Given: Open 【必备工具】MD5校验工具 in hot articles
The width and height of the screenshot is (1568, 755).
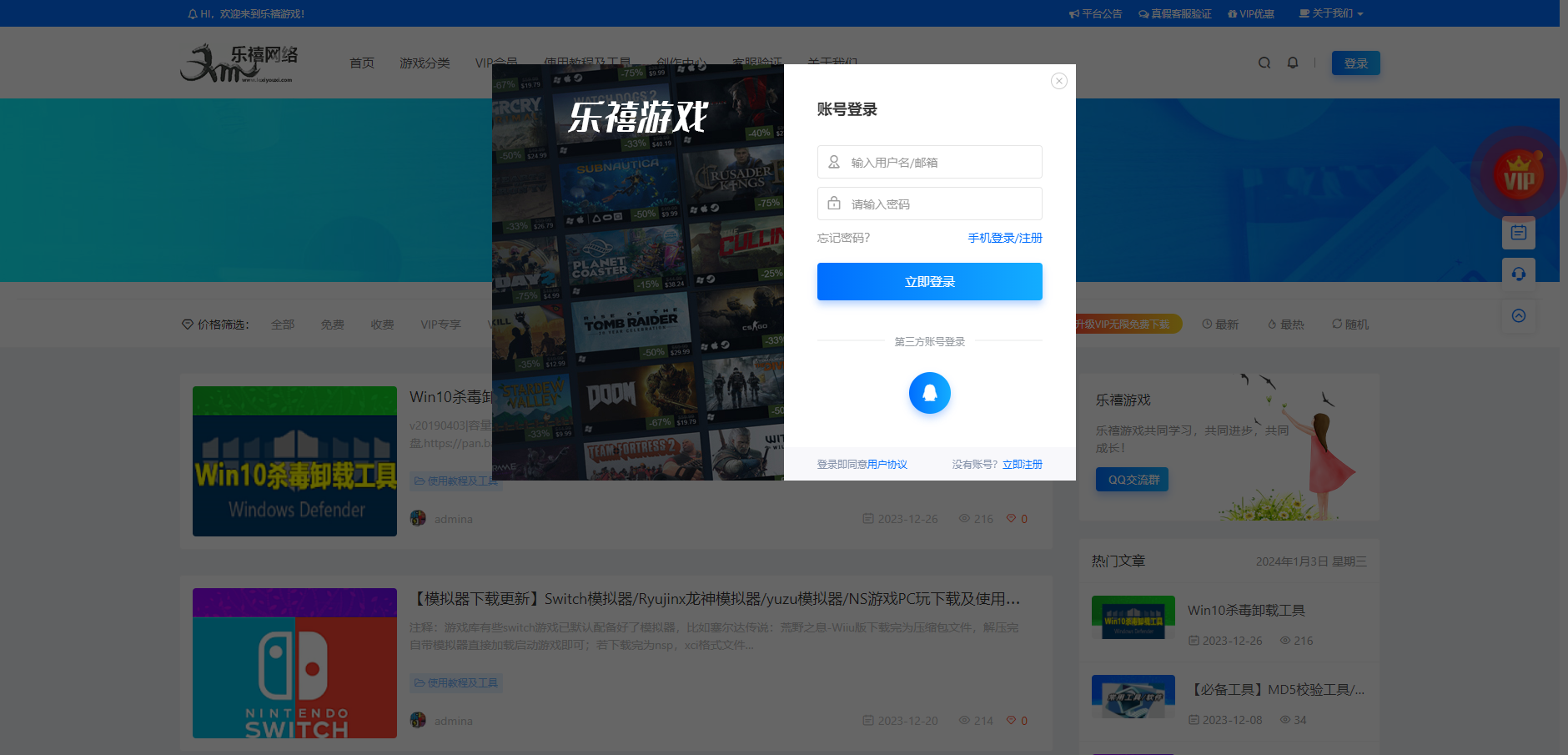Looking at the screenshot, I should [x=1275, y=690].
